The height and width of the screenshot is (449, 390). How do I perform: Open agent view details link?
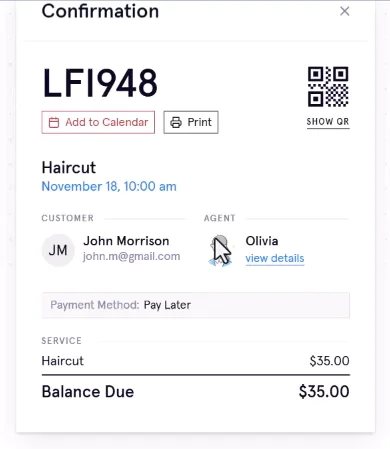click(275, 258)
